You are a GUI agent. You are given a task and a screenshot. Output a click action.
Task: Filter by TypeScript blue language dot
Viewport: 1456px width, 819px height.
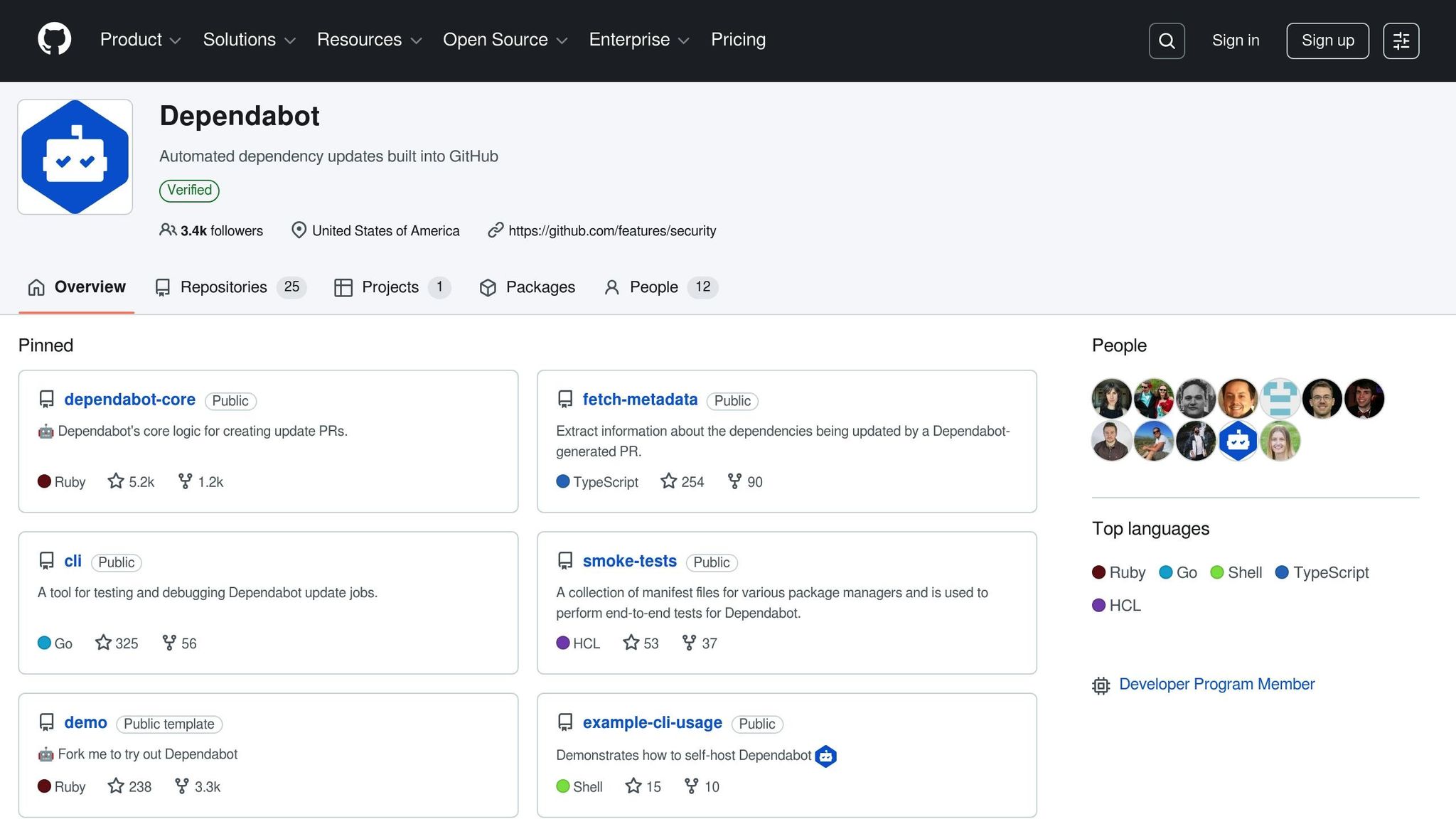(1282, 572)
